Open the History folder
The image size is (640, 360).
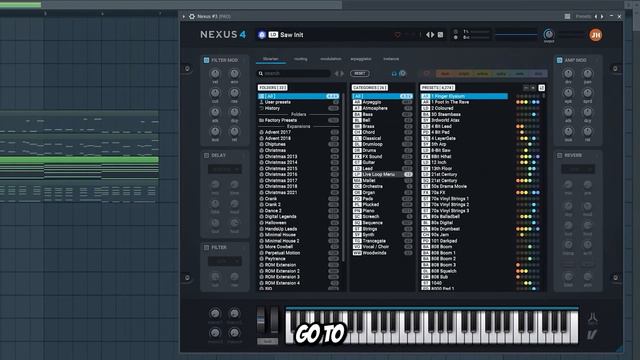click(x=299, y=108)
